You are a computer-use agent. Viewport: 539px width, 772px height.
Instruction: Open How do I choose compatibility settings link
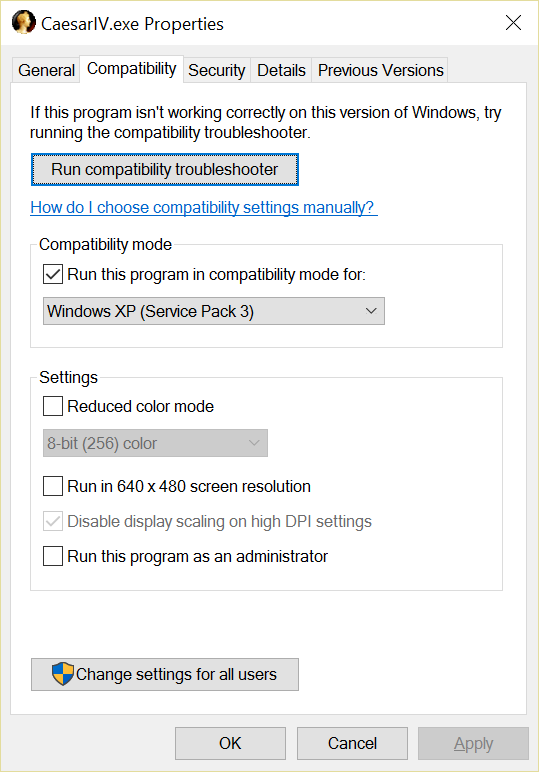click(204, 207)
